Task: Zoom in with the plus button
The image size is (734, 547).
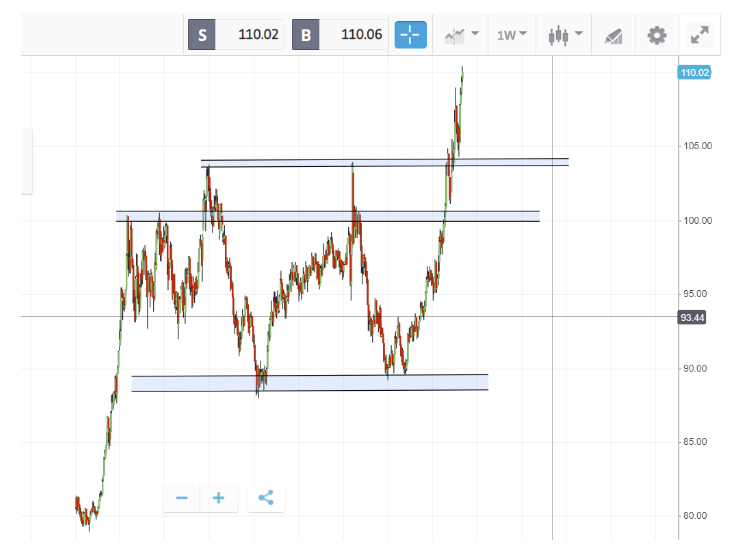Action: (x=219, y=498)
